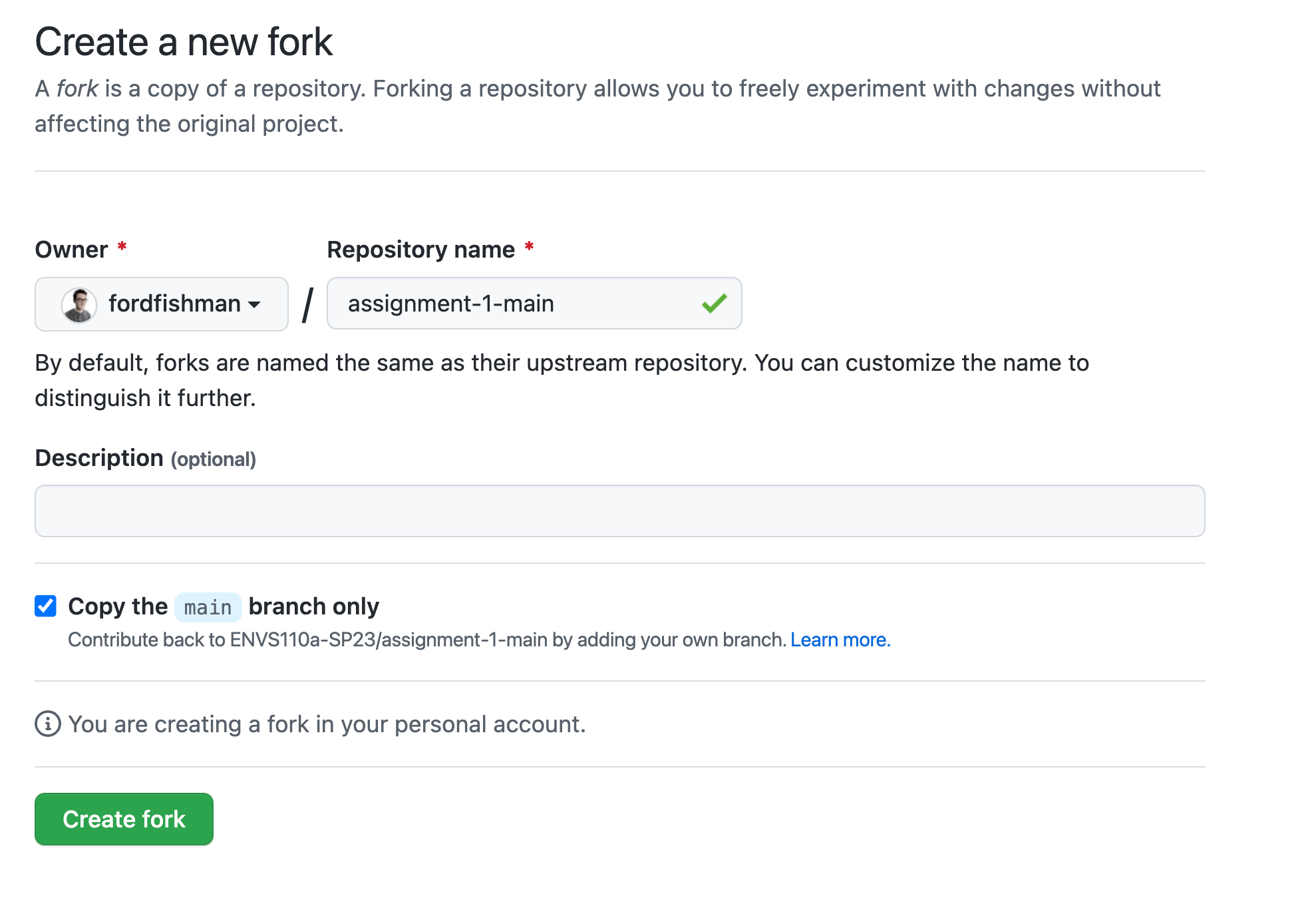This screenshot has width=1316, height=900.
Task: Click the Description (optional) label
Action: 145,458
